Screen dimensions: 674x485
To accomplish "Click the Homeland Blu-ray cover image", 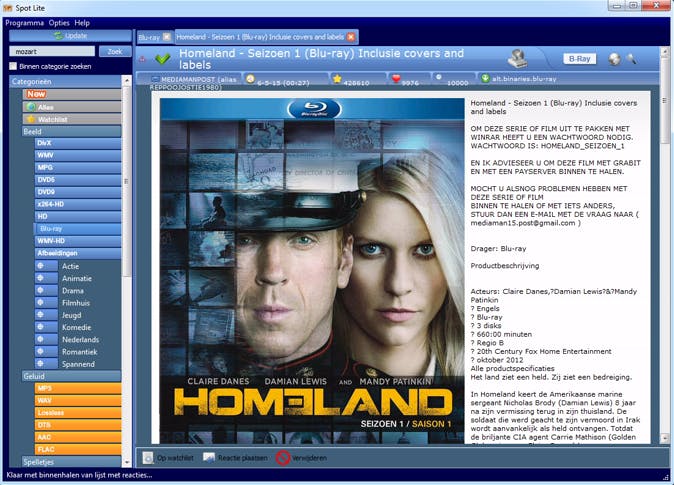I will (312, 271).
